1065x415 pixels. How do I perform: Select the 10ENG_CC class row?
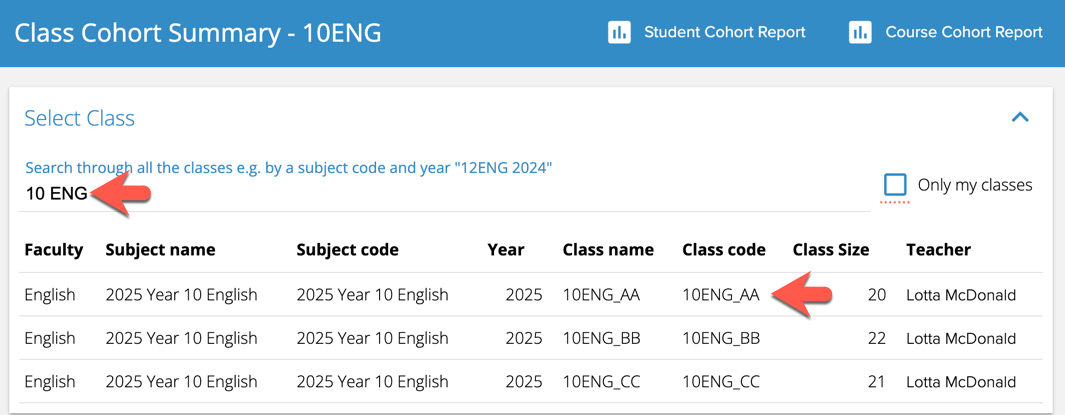(x=601, y=382)
